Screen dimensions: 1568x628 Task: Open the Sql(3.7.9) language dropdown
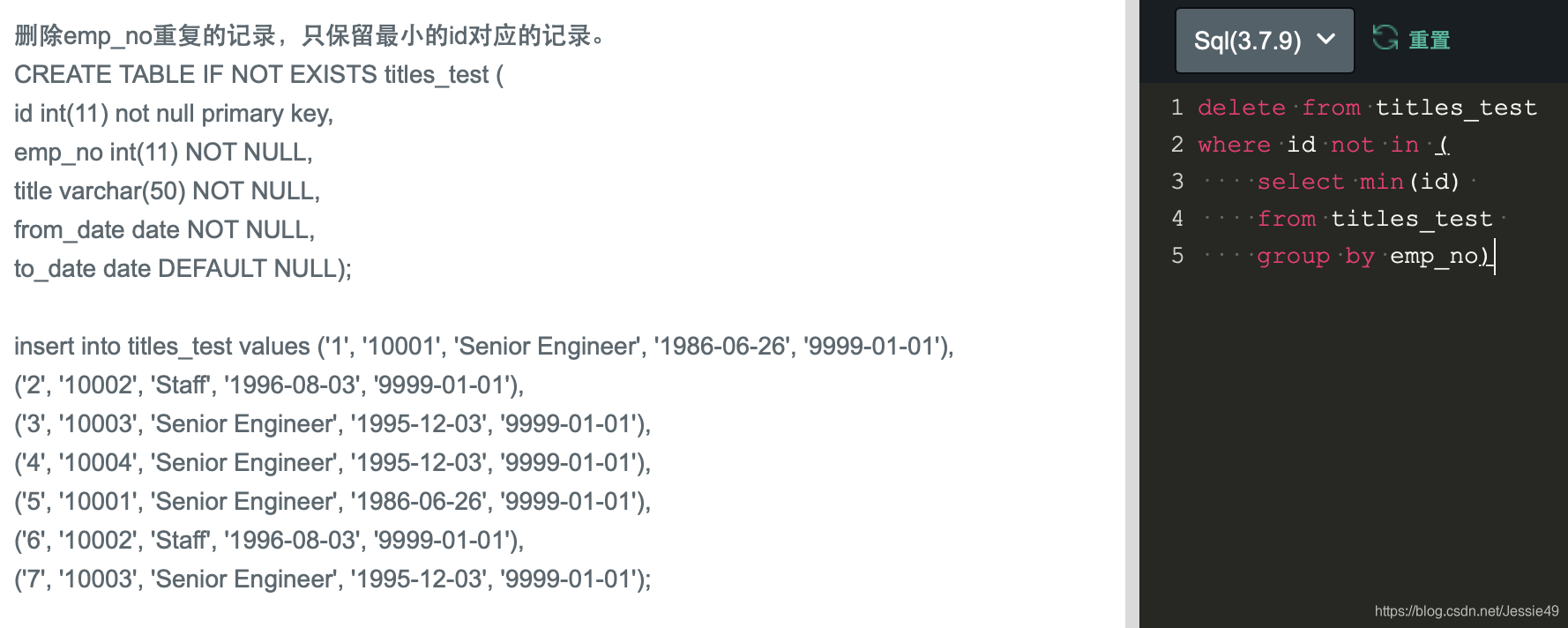coord(1264,41)
